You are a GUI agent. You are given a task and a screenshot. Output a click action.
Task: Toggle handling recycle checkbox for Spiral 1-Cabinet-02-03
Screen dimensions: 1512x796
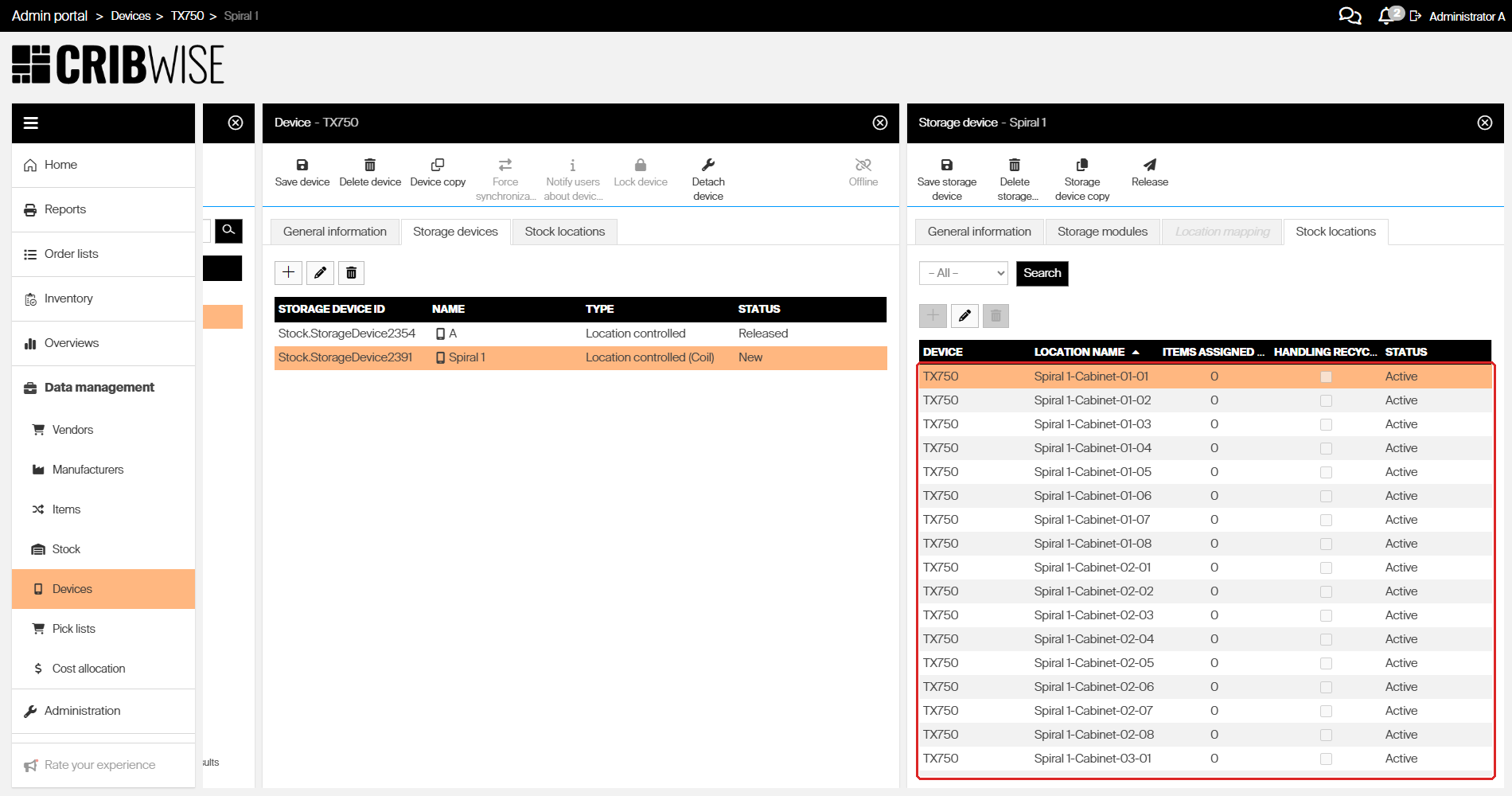point(1326,615)
